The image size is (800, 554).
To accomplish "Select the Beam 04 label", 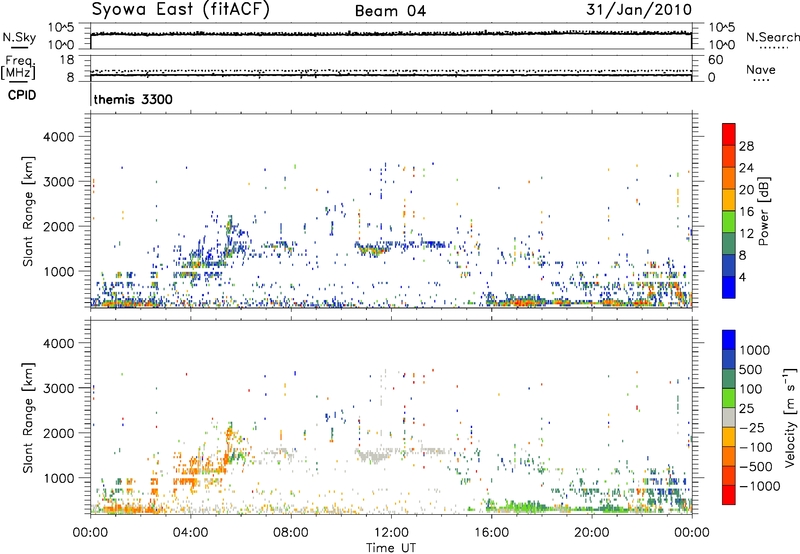I will tap(390, 11).
